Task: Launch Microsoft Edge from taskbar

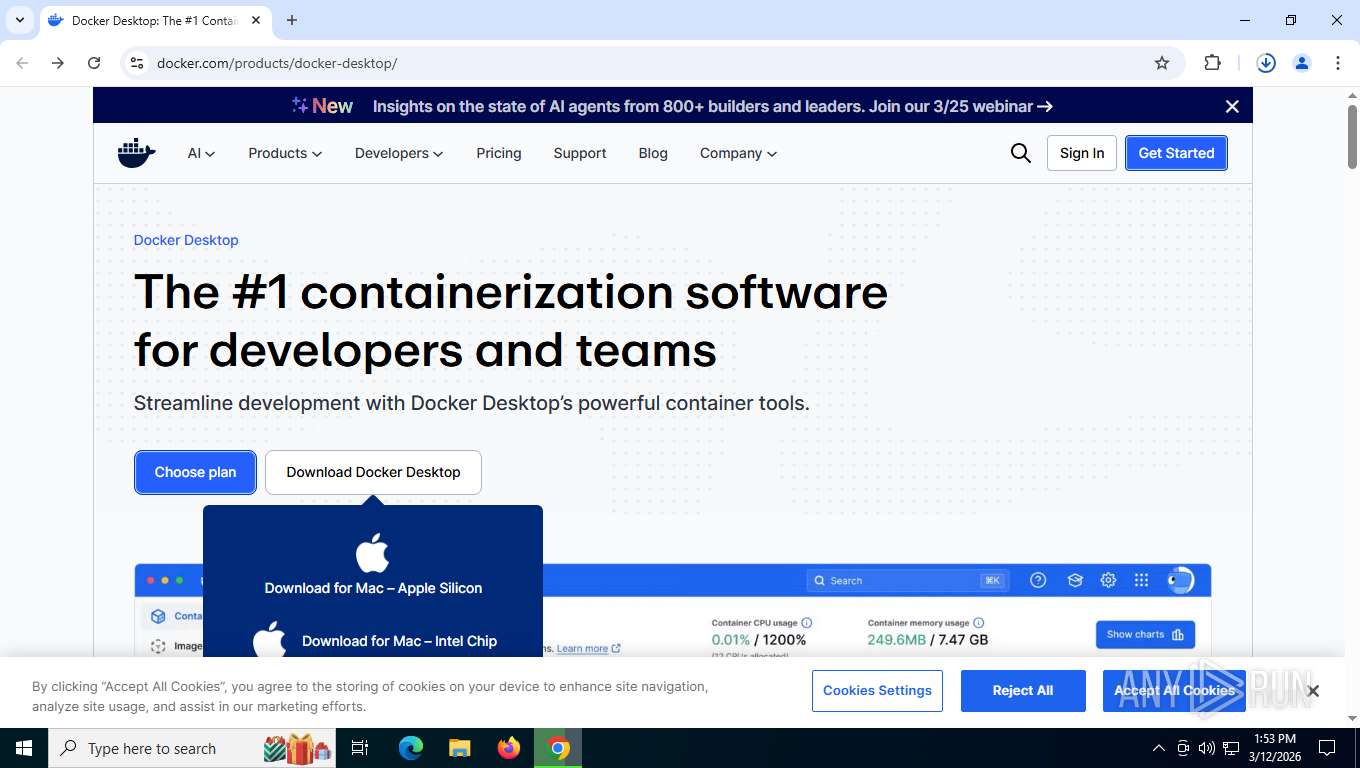Action: tap(411, 748)
